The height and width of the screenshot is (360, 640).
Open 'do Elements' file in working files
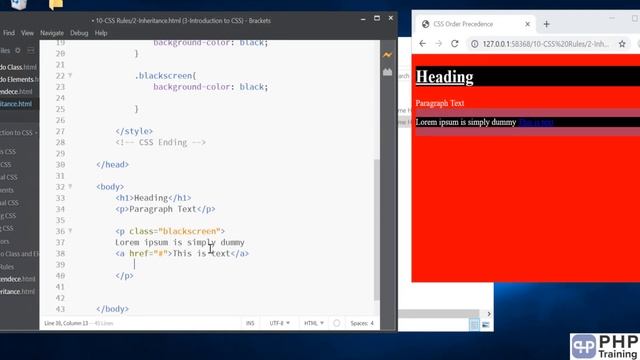click(x=19, y=79)
